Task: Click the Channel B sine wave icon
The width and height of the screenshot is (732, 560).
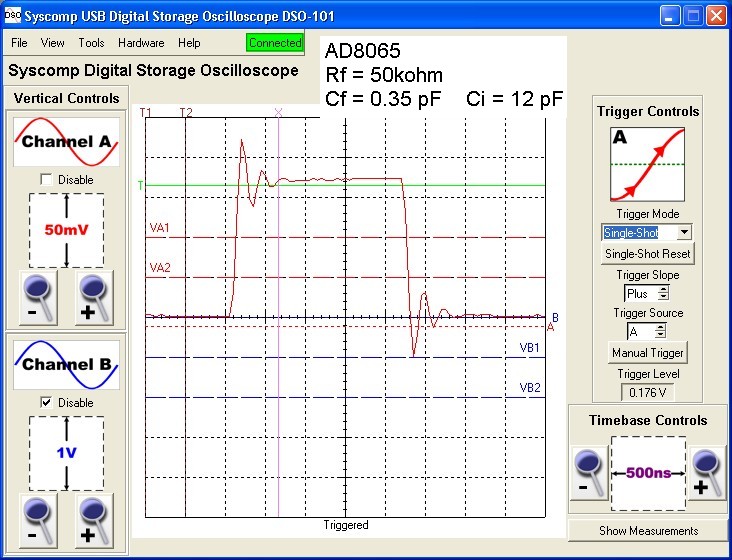Action: (x=66, y=365)
